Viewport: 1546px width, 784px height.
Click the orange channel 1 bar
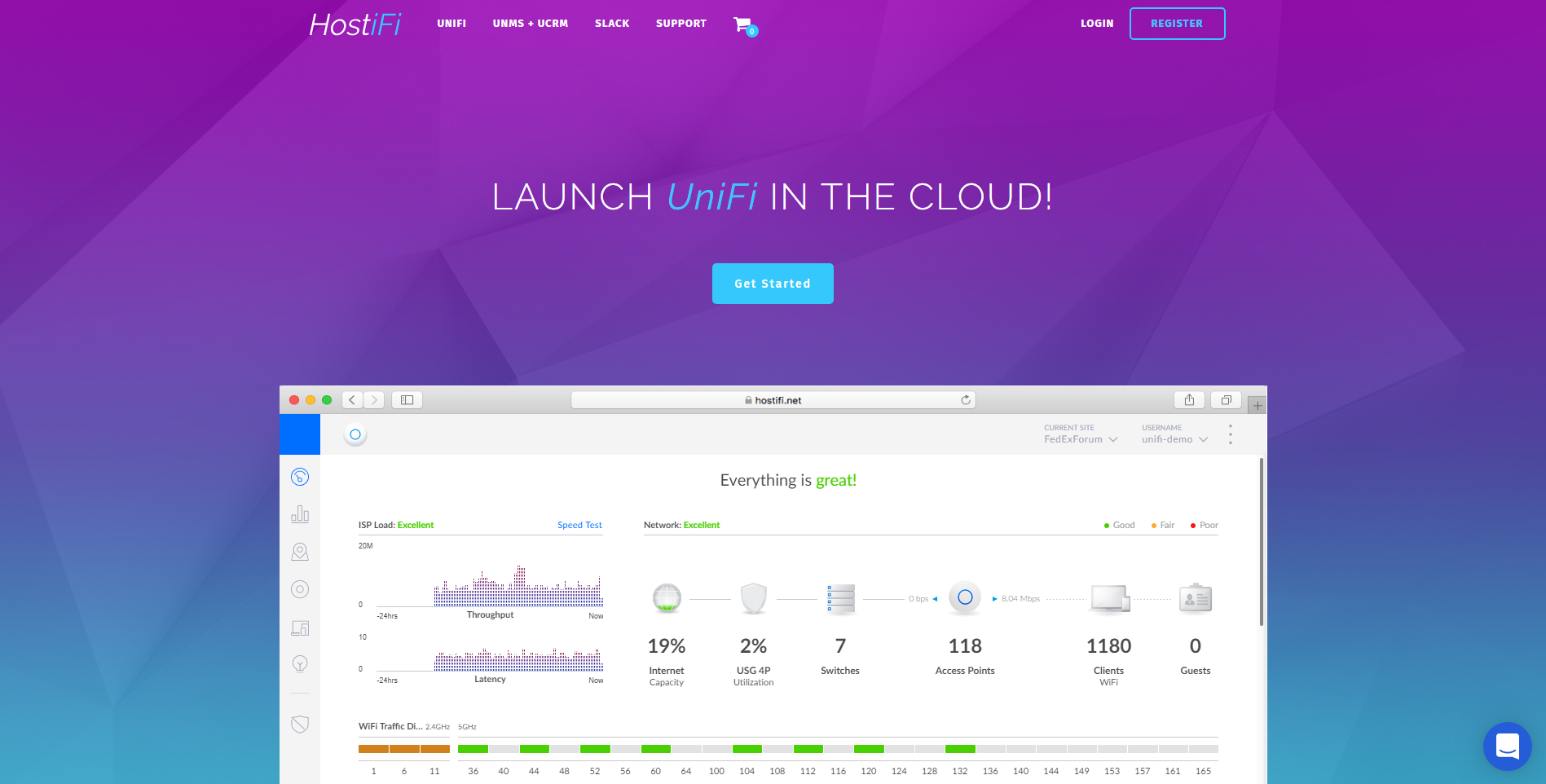373,749
